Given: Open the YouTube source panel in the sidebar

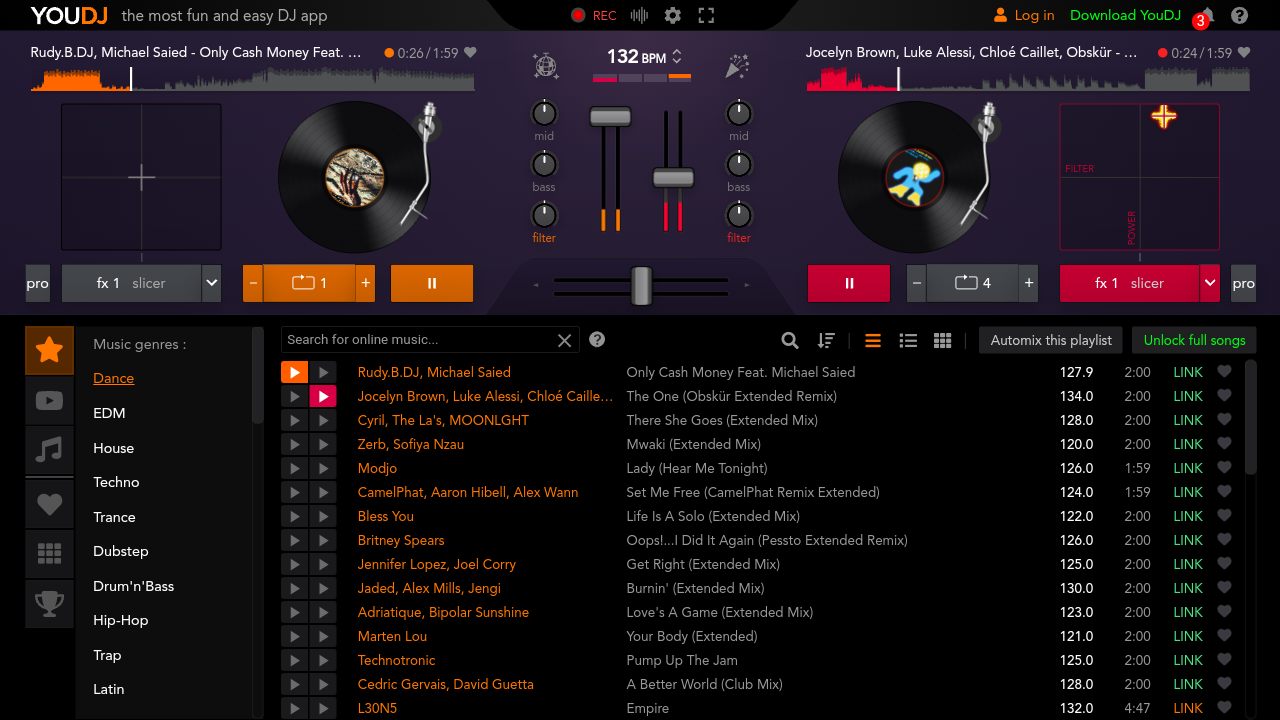Looking at the screenshot, I should [x=48, y=400].
